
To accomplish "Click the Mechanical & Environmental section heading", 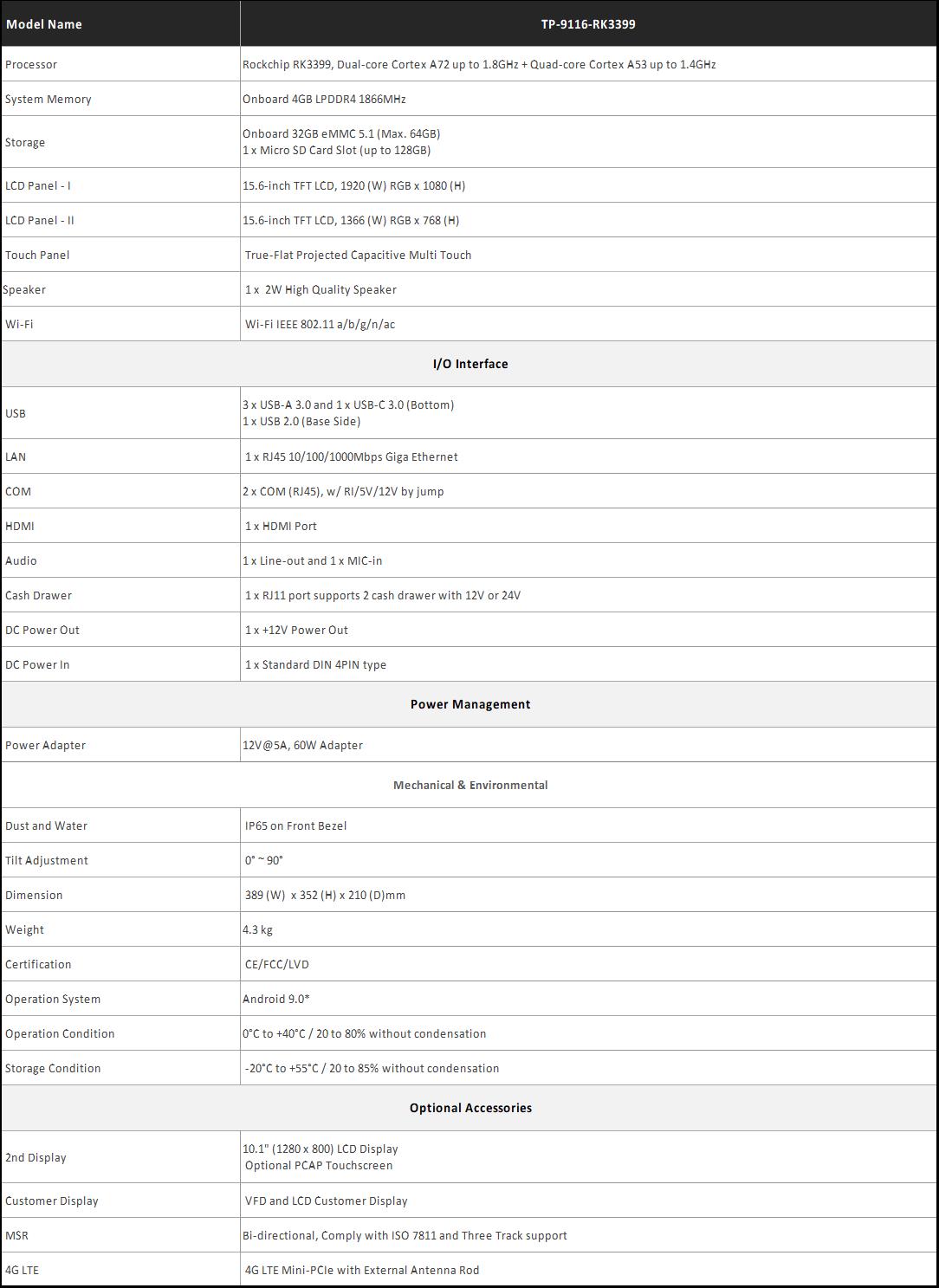I will point(470,785).
